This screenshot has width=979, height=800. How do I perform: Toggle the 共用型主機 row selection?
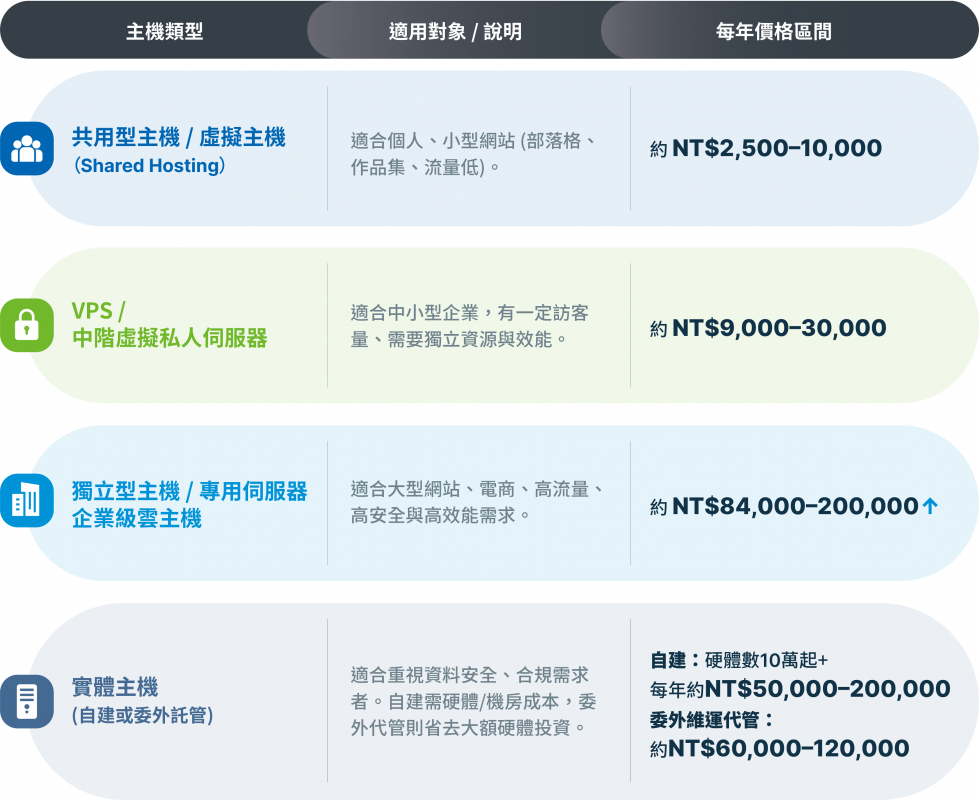(x=490, y=148)
